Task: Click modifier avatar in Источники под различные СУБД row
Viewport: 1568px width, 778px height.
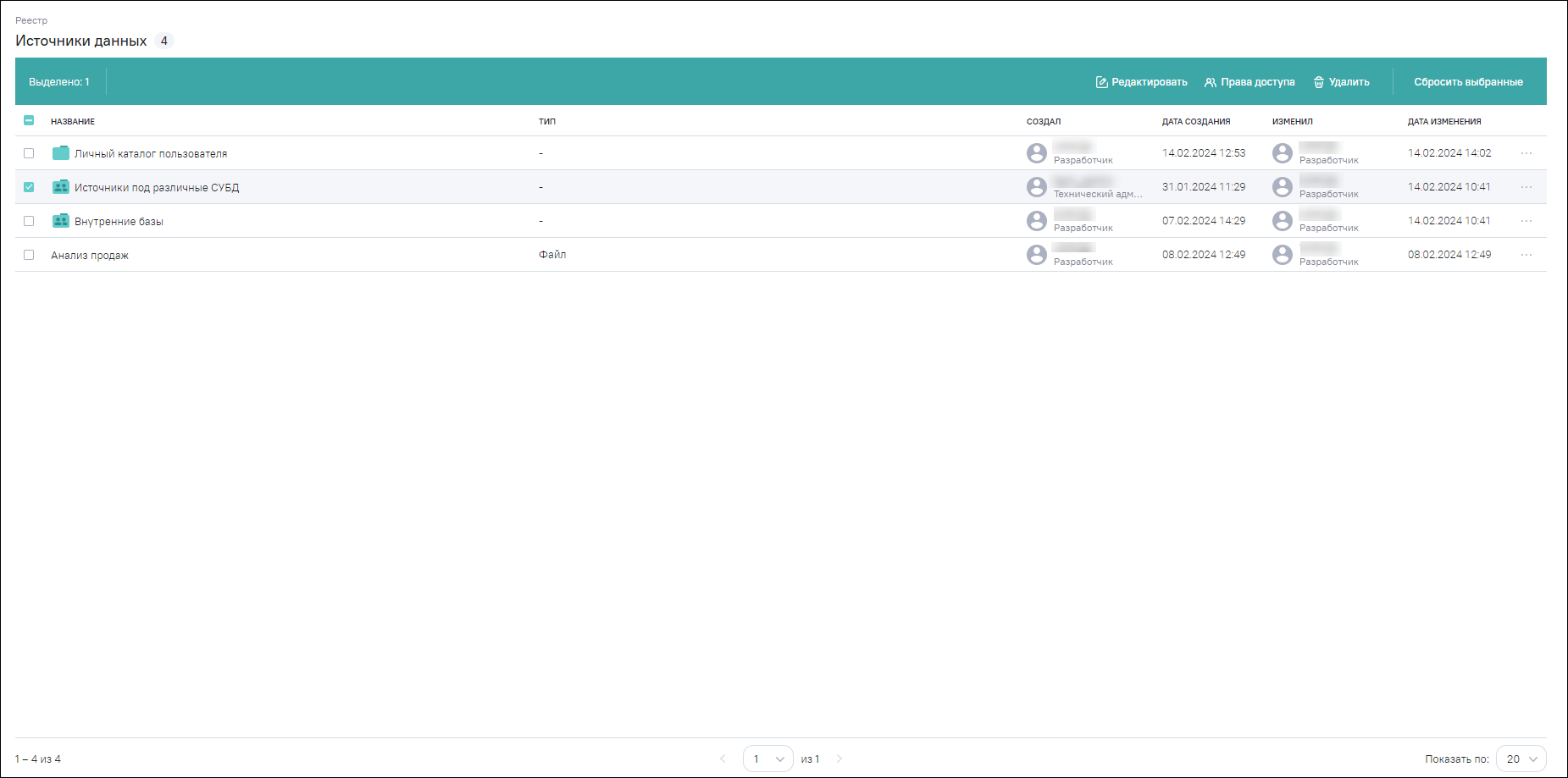Action: pyautogui.click(x=1283, y=187)
